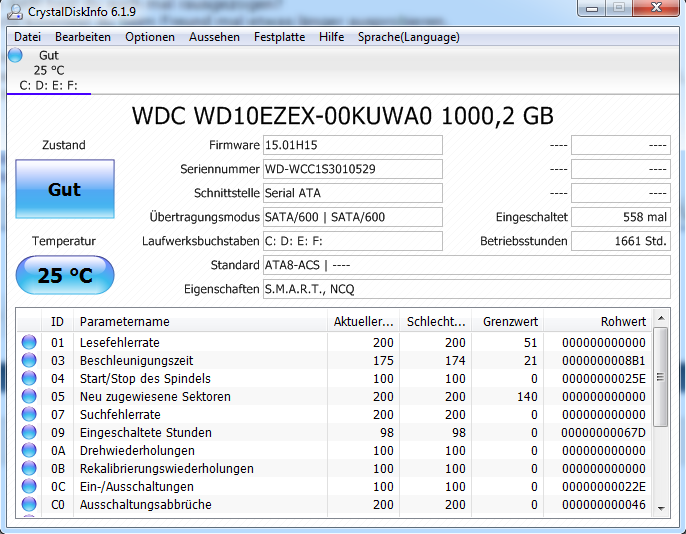Click status orb for Rekalibrierungswiederholungen row
The height and width of the screenshot is (534, 686).
tap(29, 468)
